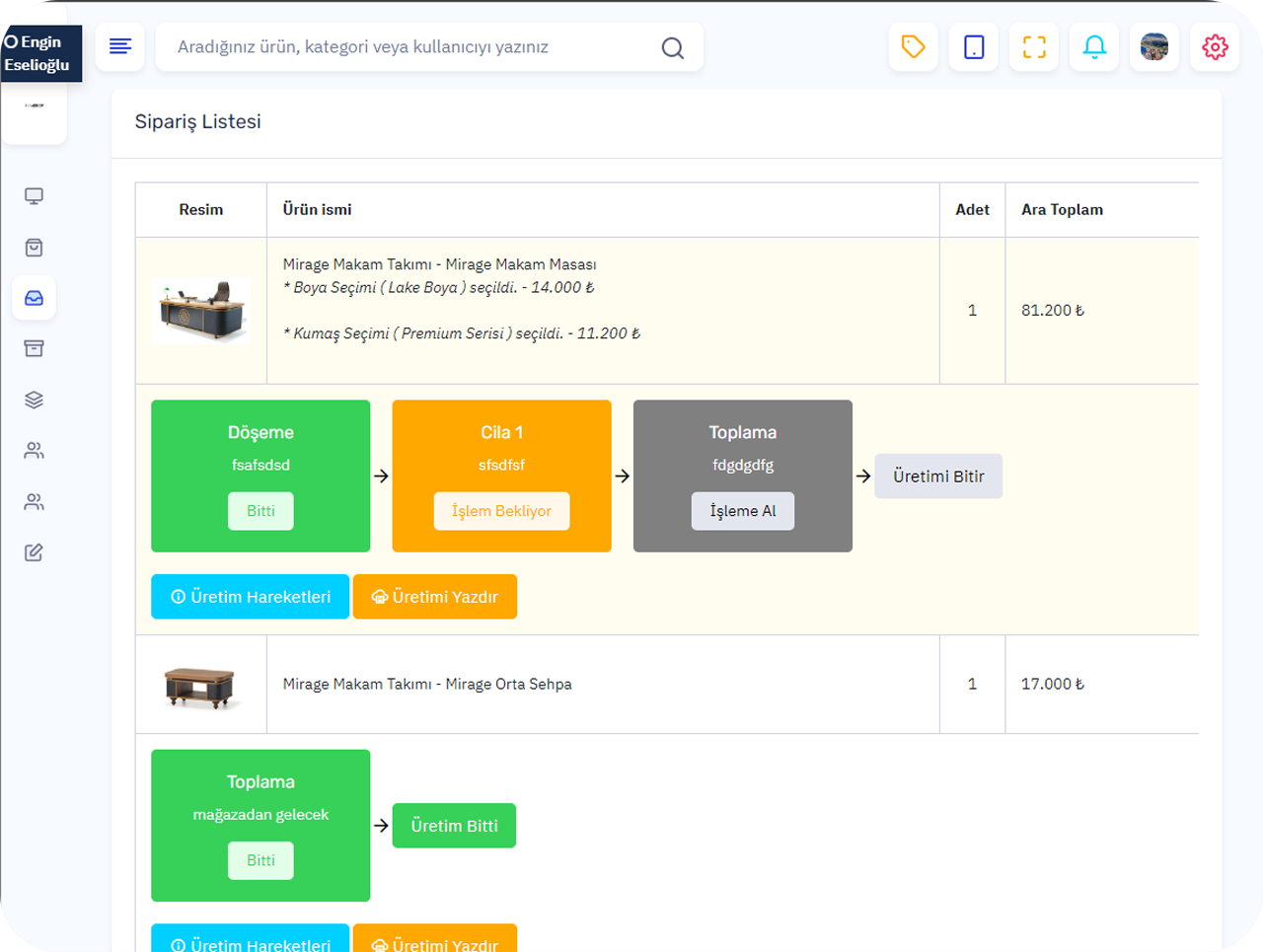Select the active inbox sidebar icon
Screen dimensions: 1263x952
click(34, 298)
